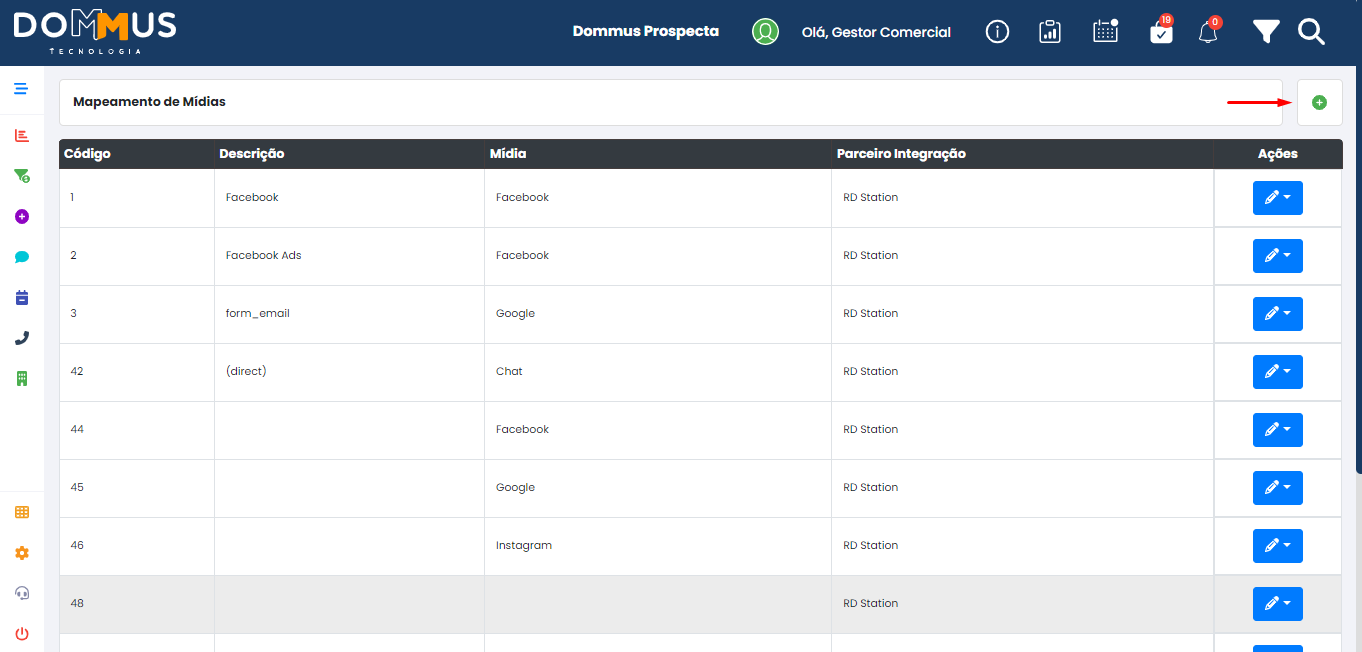Image resolution: width=1362 pixels, height=652 pixels.
Task: Open the calendar icon in the top header
Action: [1105, 31]
